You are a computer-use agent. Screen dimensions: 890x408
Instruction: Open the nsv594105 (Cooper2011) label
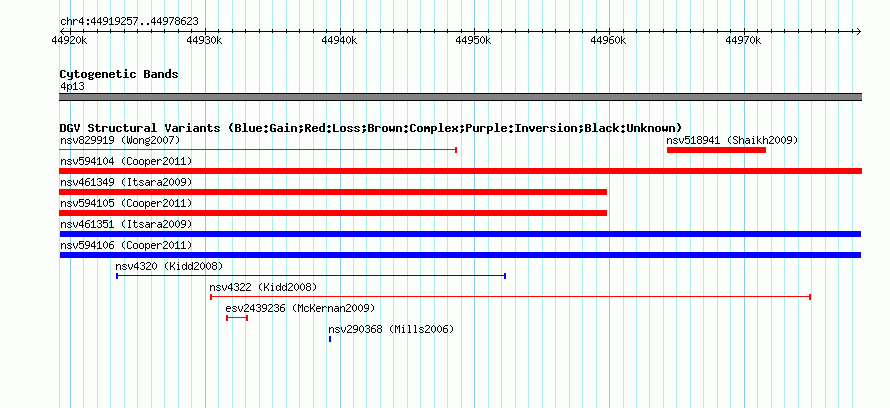pos(126,203)
